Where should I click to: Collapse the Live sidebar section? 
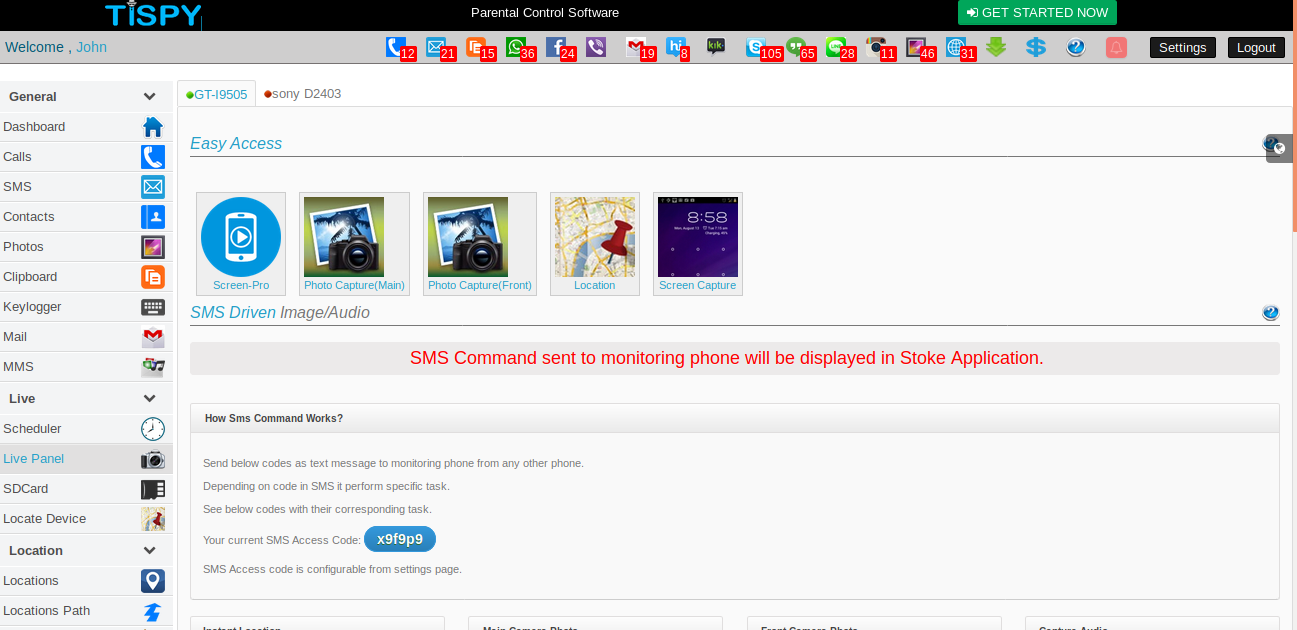click(86, 399)
